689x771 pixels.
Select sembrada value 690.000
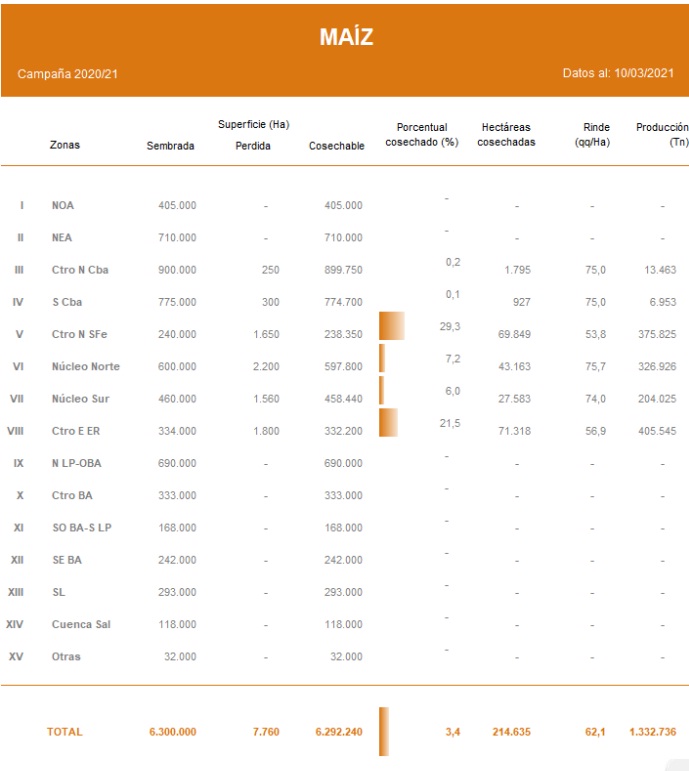[x=177, y=463]
